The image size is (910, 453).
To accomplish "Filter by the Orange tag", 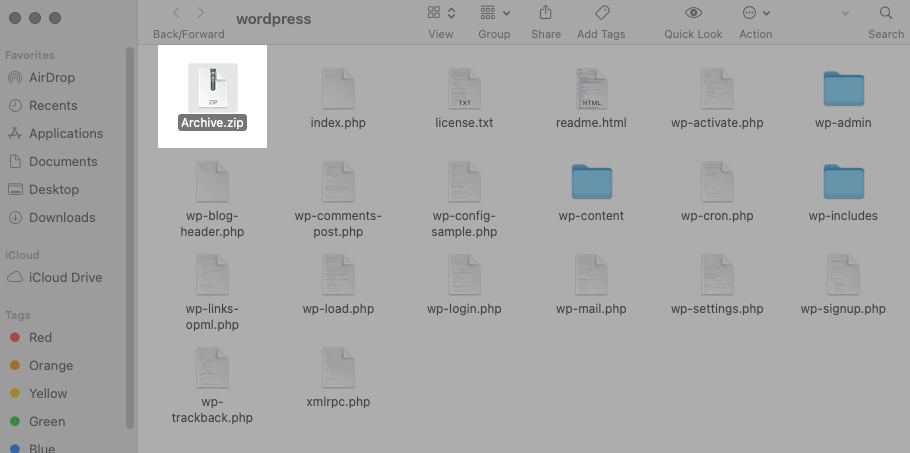I will click(41, 365).
